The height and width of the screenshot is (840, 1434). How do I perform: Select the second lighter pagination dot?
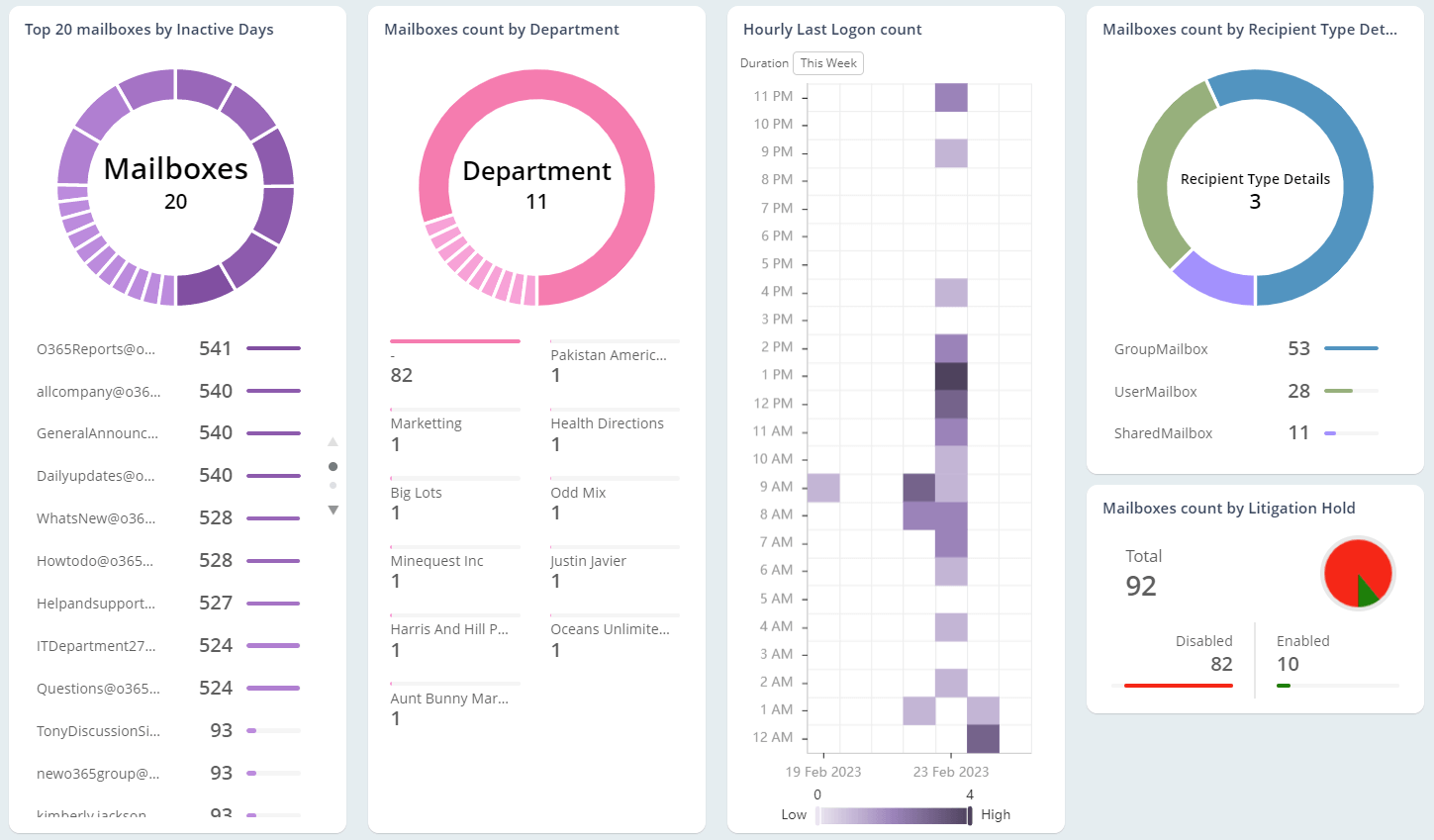[334, 485]
